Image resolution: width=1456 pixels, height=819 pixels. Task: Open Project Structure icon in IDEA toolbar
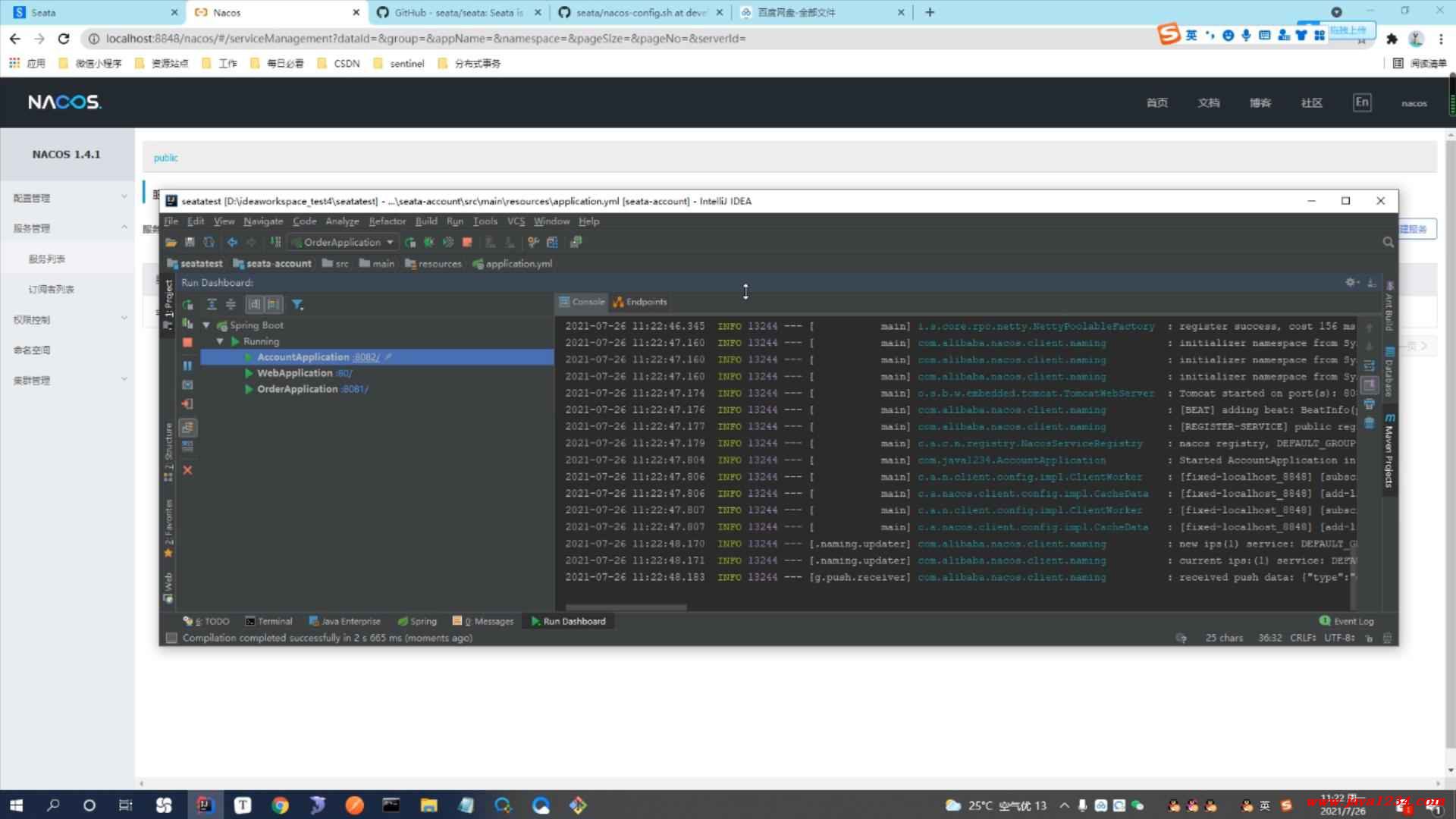[553, 243]
